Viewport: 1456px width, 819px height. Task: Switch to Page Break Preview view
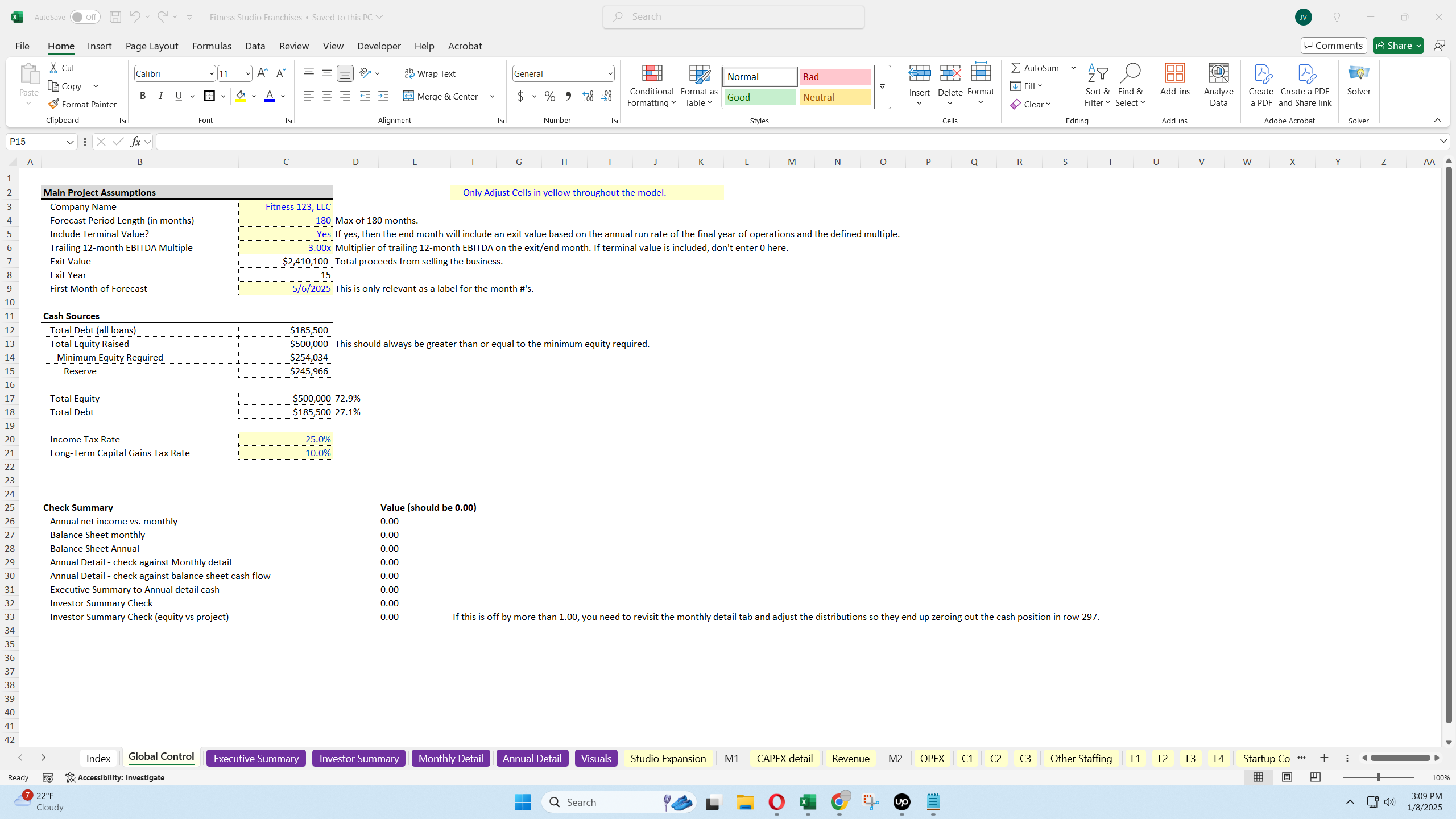pos(1316,777)
